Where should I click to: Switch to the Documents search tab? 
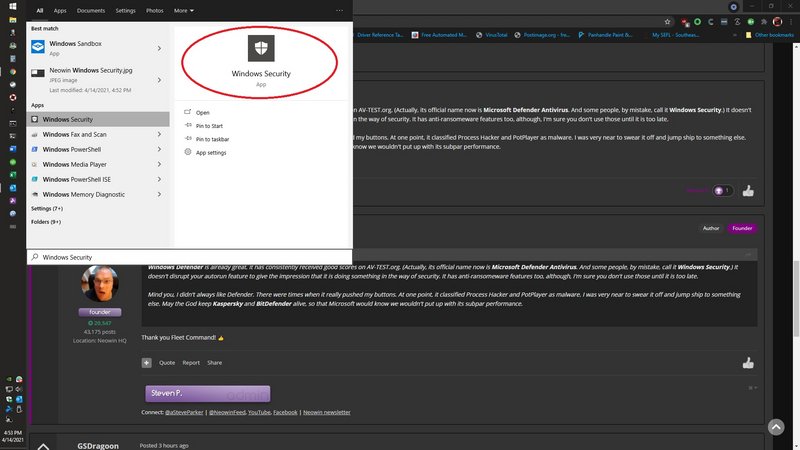(91, 10)
